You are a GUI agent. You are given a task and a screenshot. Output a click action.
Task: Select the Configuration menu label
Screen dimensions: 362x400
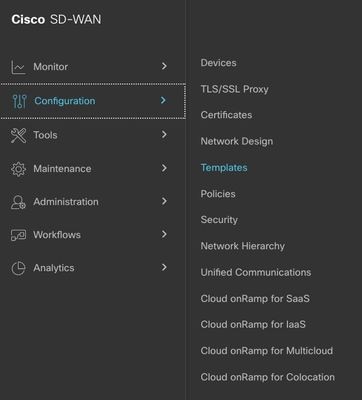tap(65, 101)
